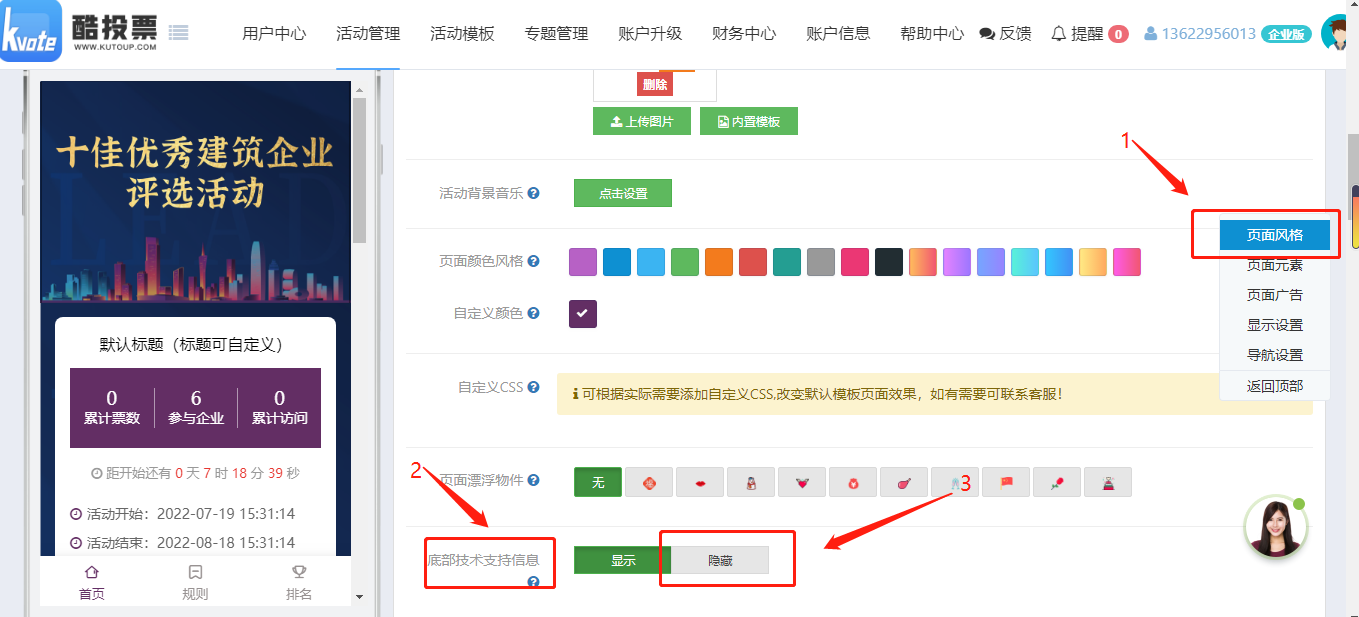The height and width of the screenshot is (617, 1359).
Task: Select the red flag floating object
Action: pyautogui.click(x=1006, y=482)
